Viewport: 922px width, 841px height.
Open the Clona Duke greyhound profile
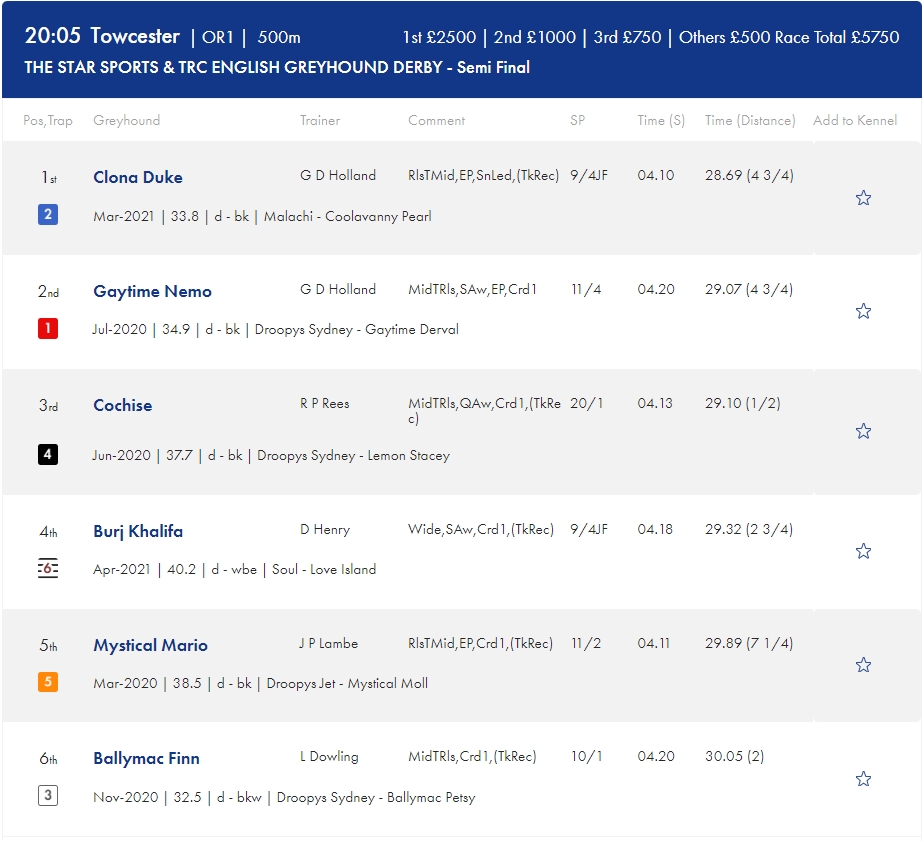[138, 177]
